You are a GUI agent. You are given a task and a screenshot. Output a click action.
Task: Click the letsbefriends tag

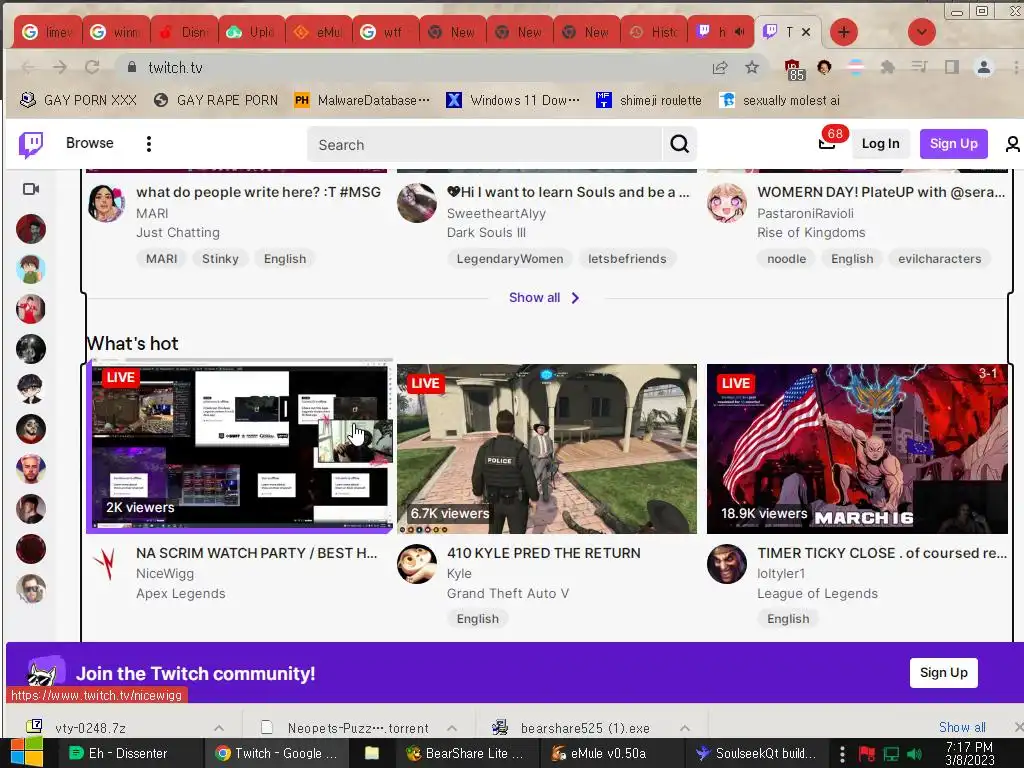pos(627,259)
